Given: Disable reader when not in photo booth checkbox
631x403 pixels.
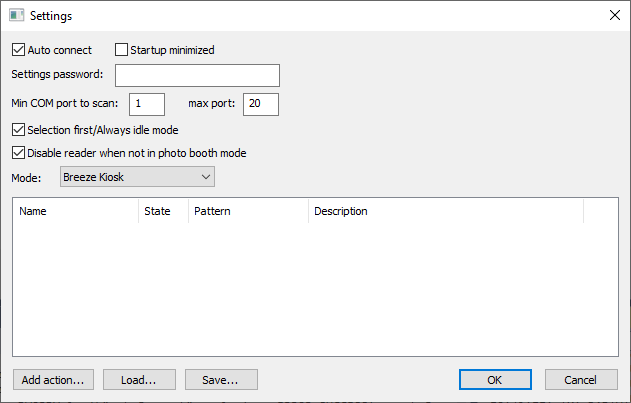Looking at the screenshot, I should tap(19, 153).
